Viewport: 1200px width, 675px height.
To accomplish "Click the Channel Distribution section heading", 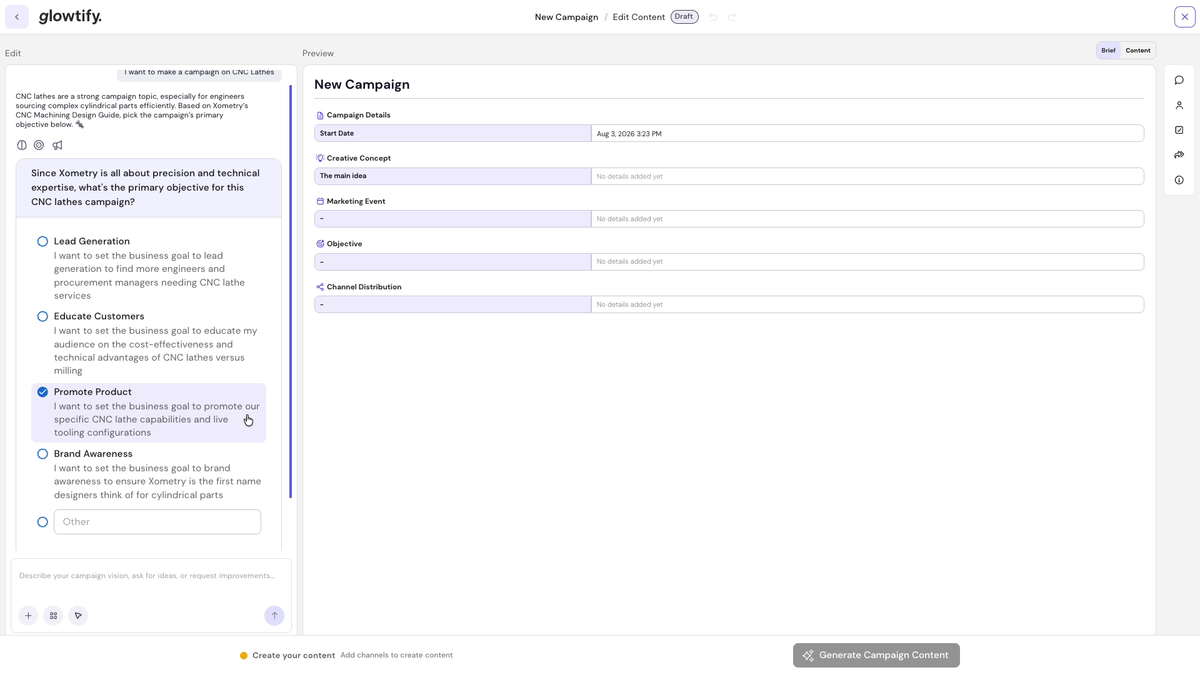I will 364,287.
